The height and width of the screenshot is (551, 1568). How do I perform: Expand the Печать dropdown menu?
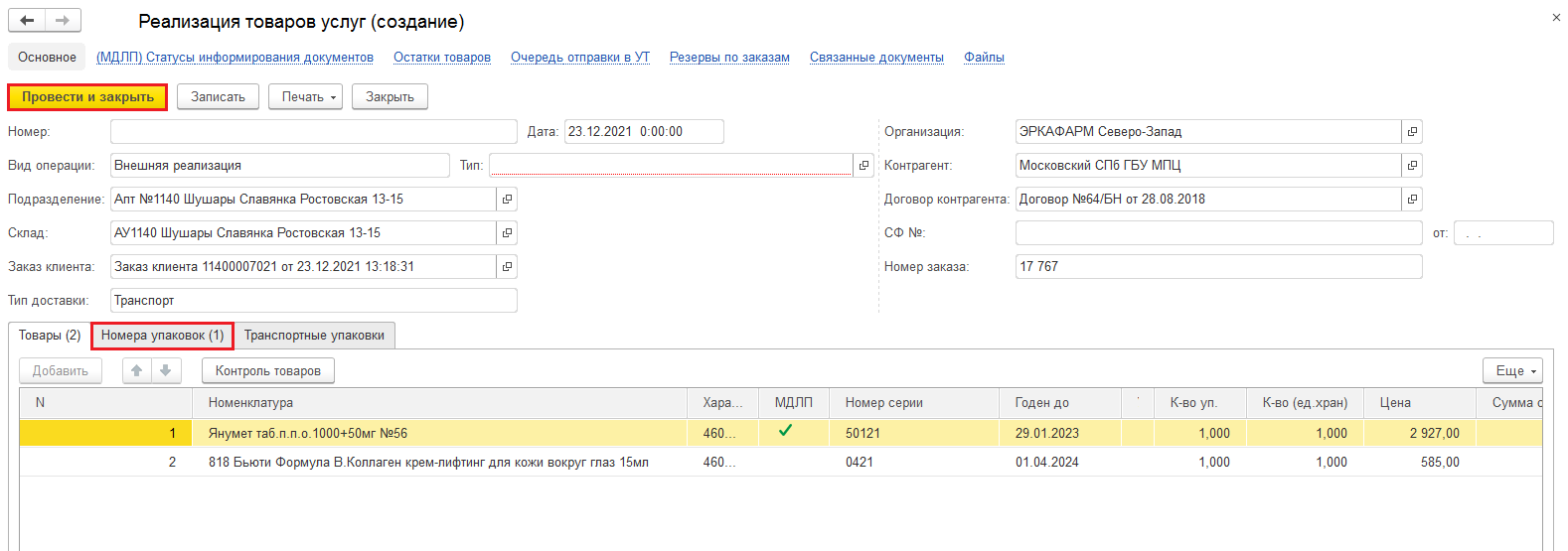[x=305, y=96]
